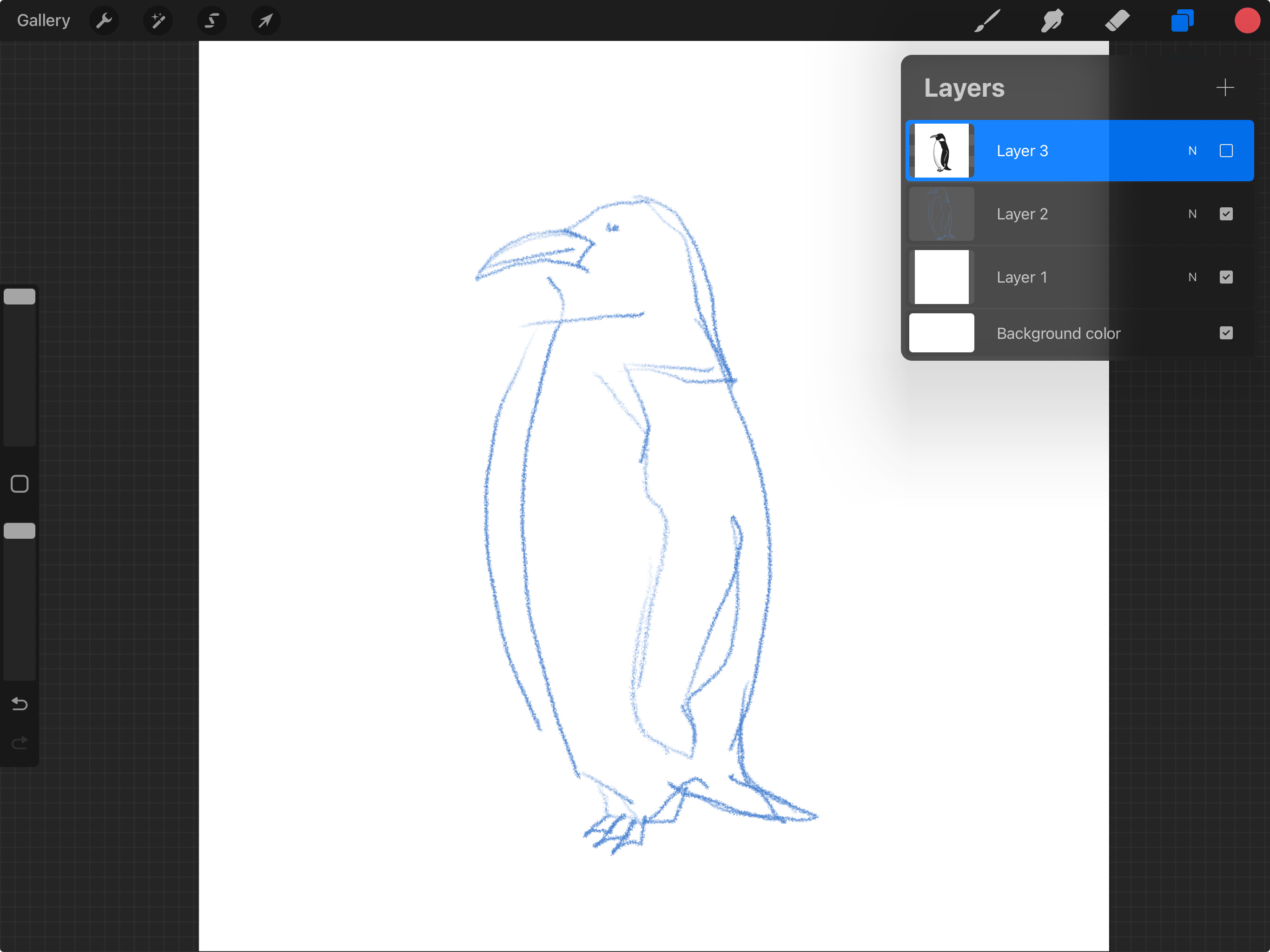This screenshot has height=952, width=1270.
Task: Open blend mode N on Layer 3
Action: 1192,151
